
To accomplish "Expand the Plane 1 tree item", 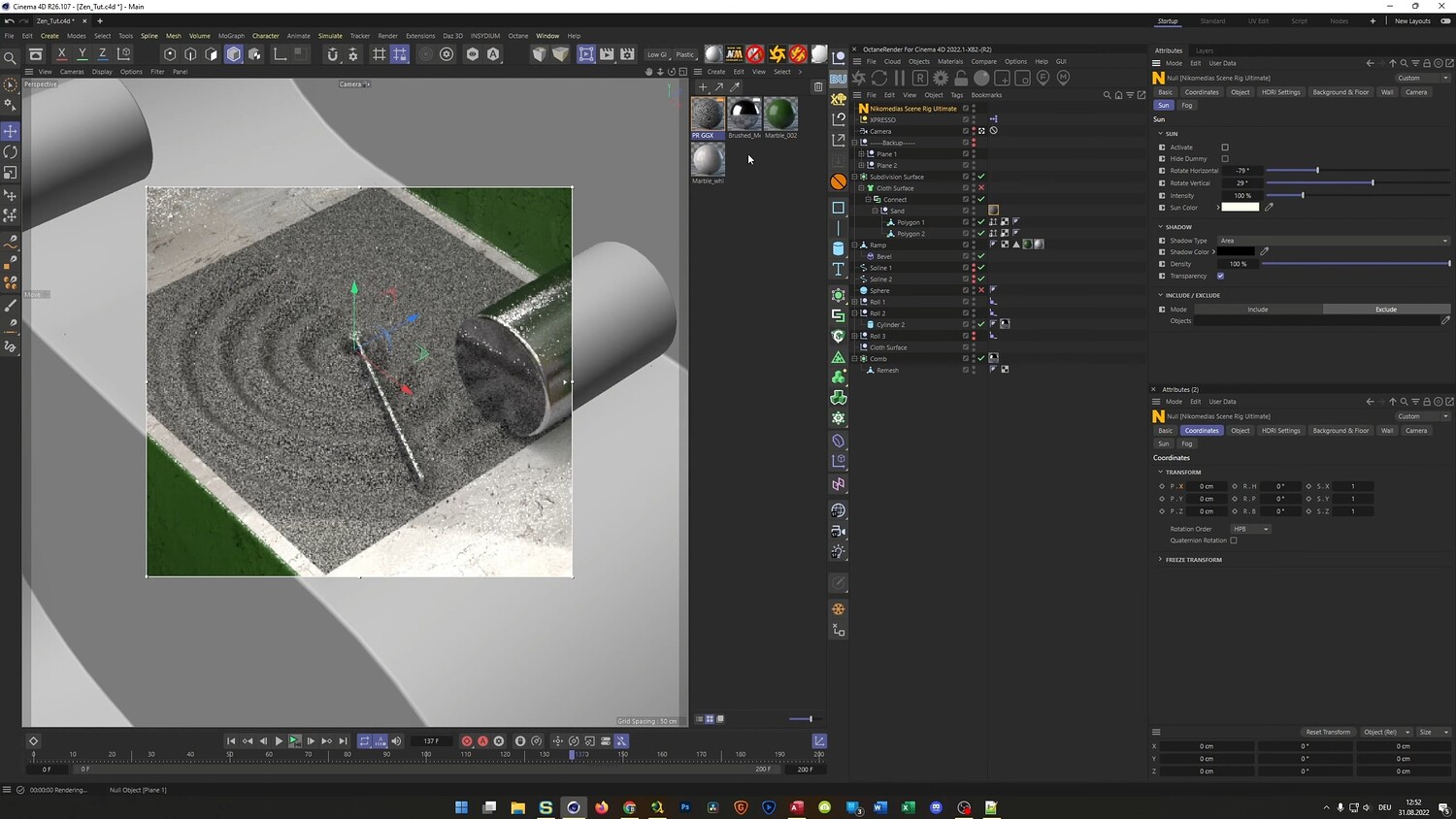I will (862, 154).
